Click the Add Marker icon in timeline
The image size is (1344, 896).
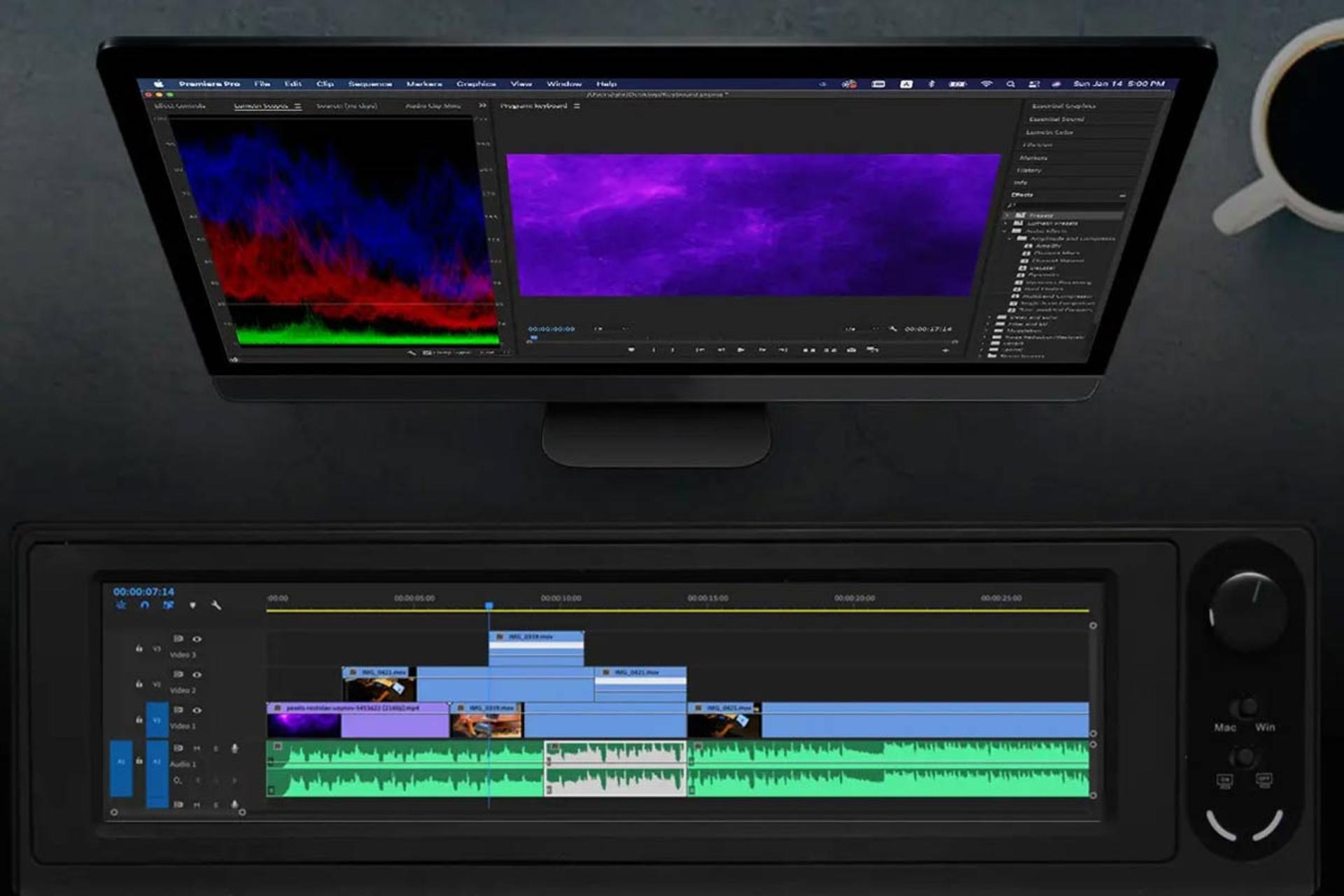click(192, 605)
